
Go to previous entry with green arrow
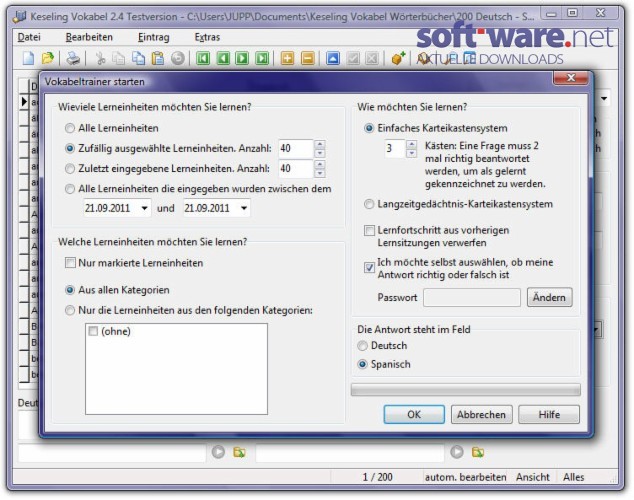pyautogui.click(x=223, y=59)
